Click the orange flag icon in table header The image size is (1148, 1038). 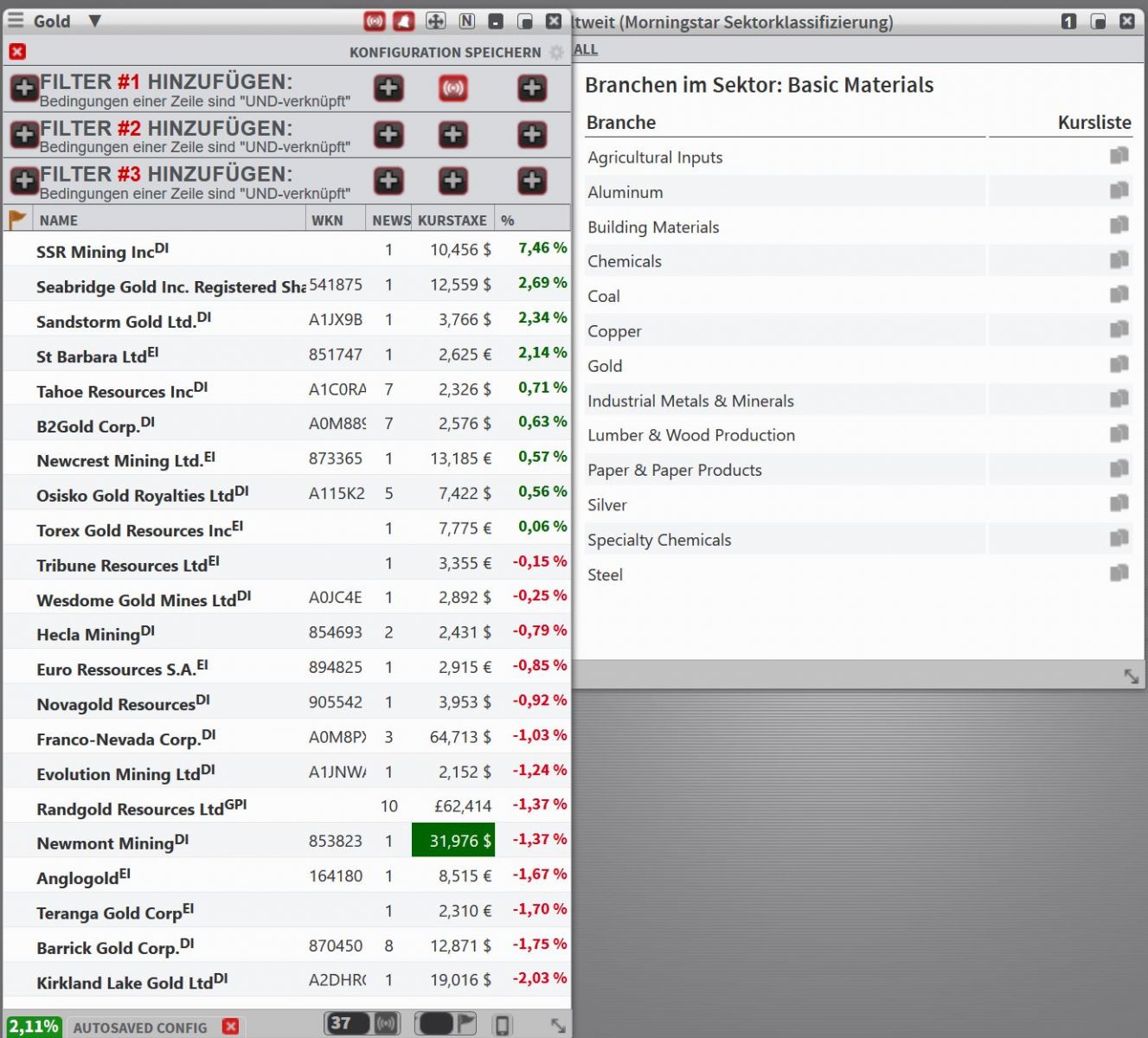click(17, 220)
